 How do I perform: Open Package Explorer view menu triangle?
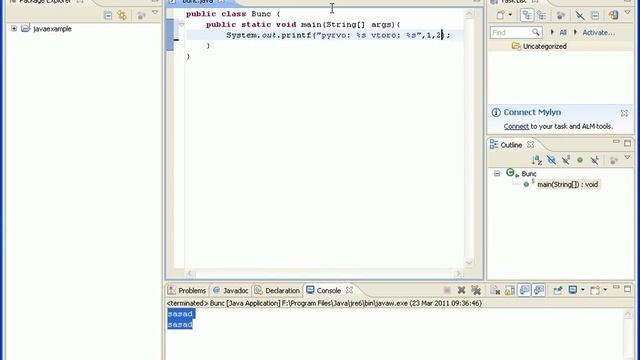(155, 13)
